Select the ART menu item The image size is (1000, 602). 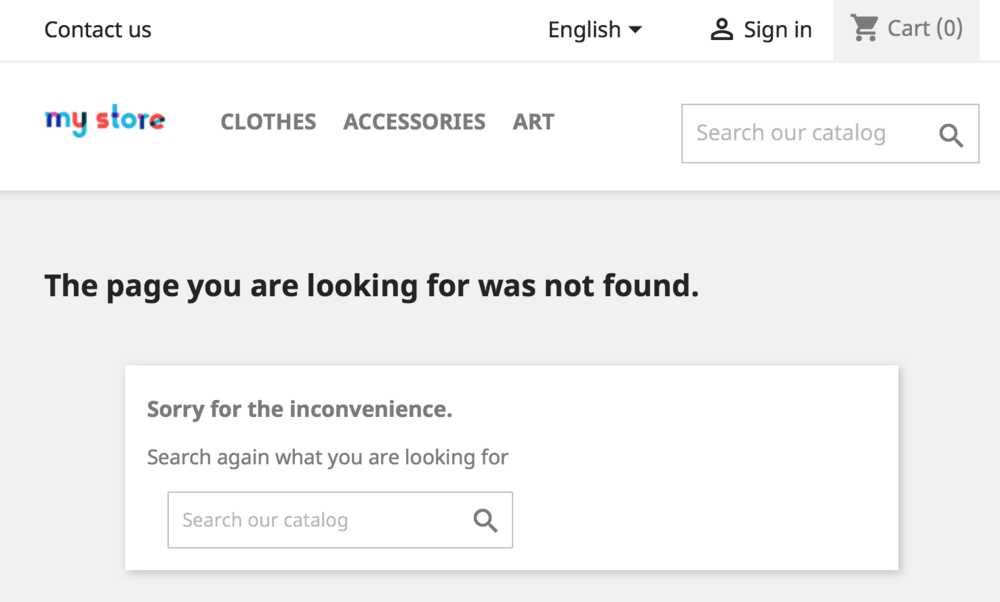pyautogui.click(x=533, y=121)
